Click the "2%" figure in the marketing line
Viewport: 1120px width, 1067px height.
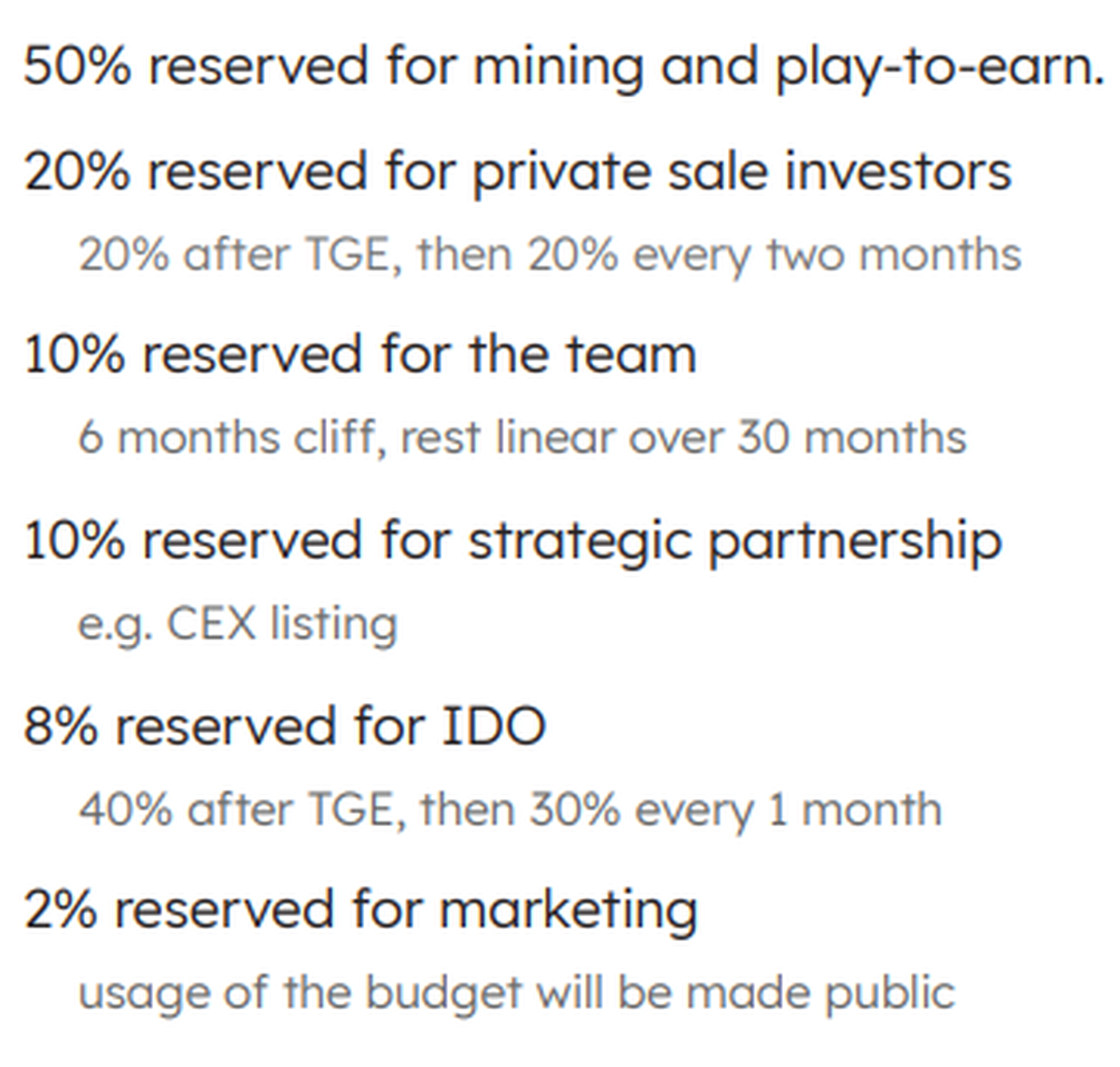click(60, 910)
